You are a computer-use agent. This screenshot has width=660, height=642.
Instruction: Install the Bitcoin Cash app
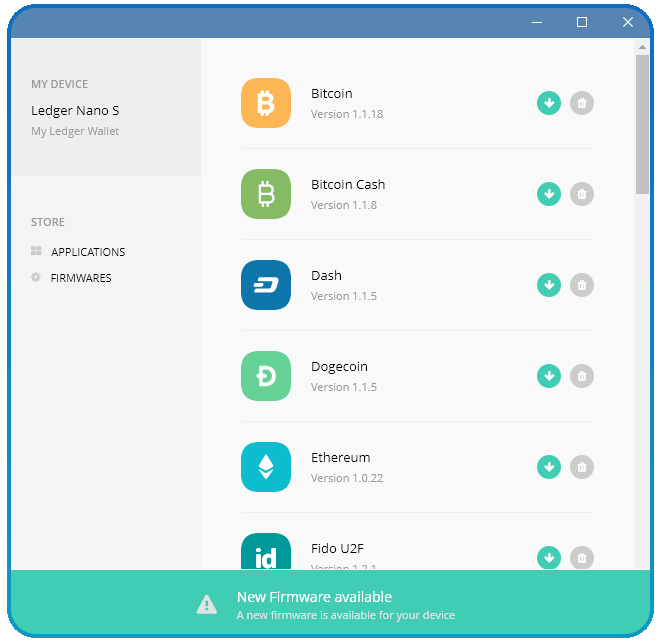click(548, 194)
